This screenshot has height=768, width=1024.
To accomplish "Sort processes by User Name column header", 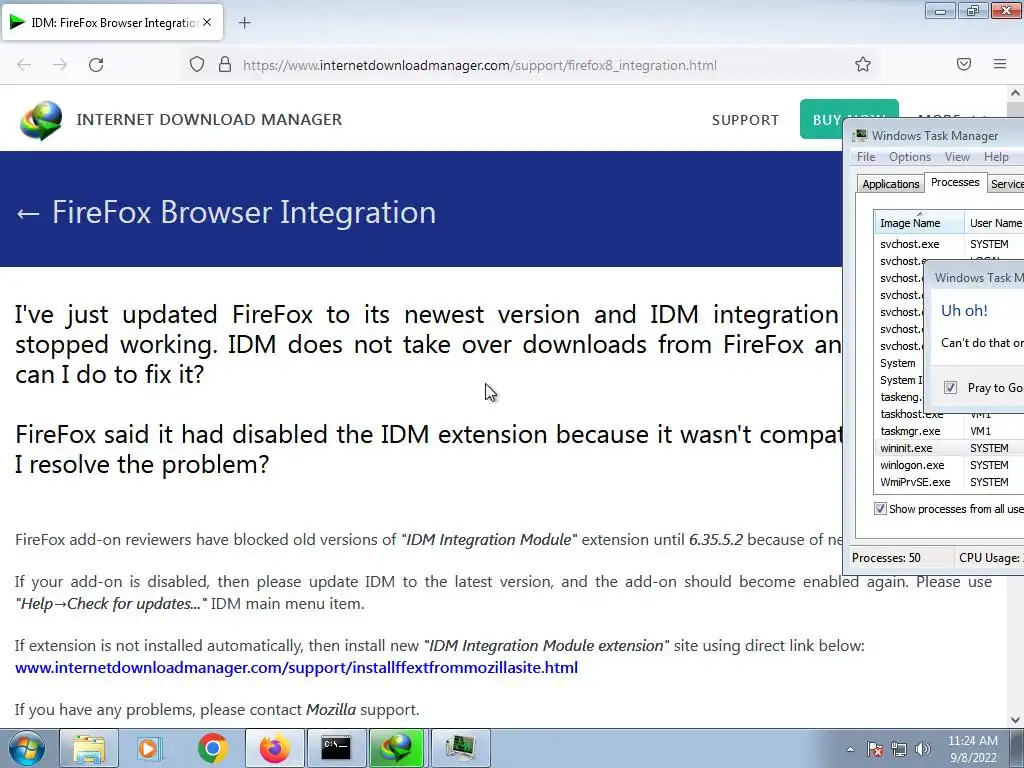I will click(x=995, y=223).
